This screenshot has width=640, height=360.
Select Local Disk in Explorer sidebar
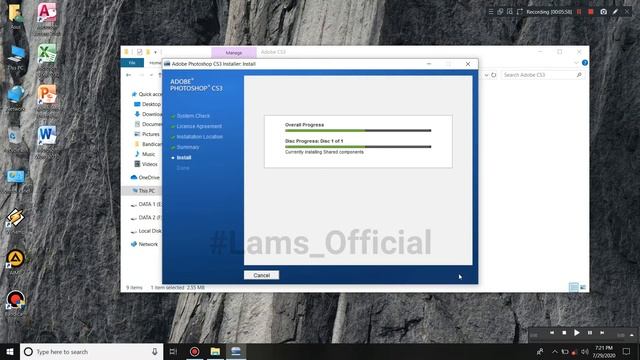(x=146, y=231)
